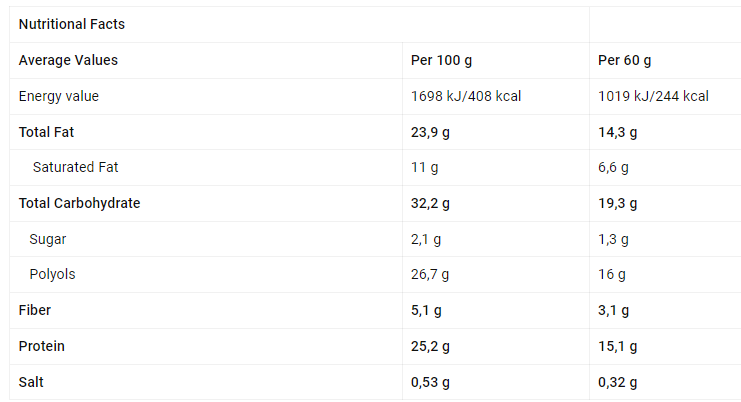Select the Sugar row label

(x=48, y=240)
